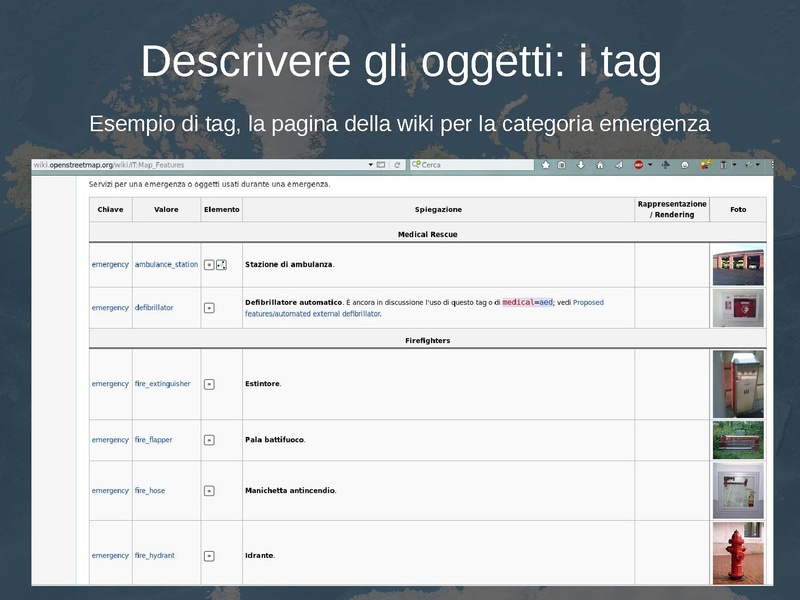Click the send/share paper plane icon
The width and height of the screenshot is (800, 600).
click(x=618, y=165)
